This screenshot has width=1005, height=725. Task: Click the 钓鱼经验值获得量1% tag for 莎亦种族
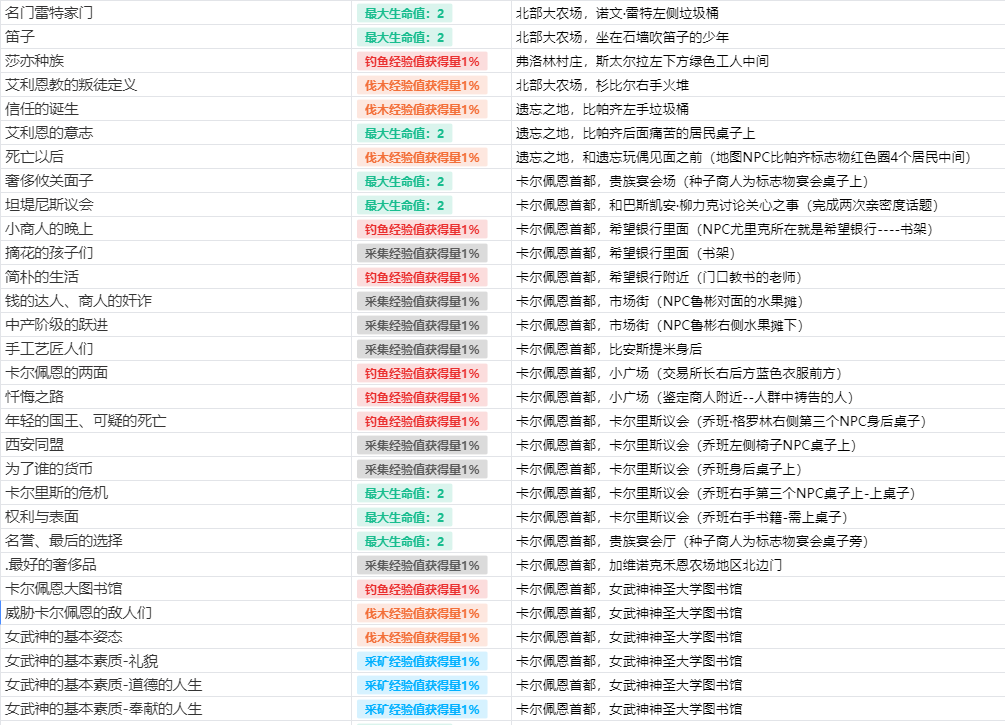422,62
